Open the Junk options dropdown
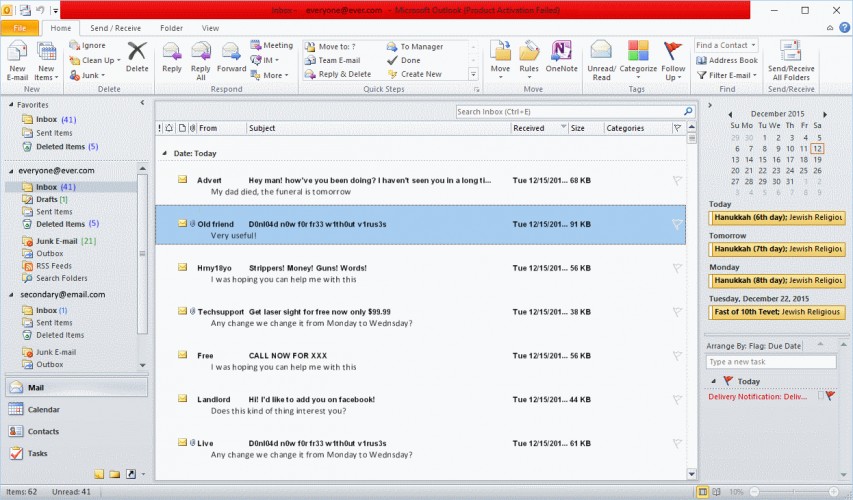The width and height of the screenshot is (853, 500). coord(87,75)
